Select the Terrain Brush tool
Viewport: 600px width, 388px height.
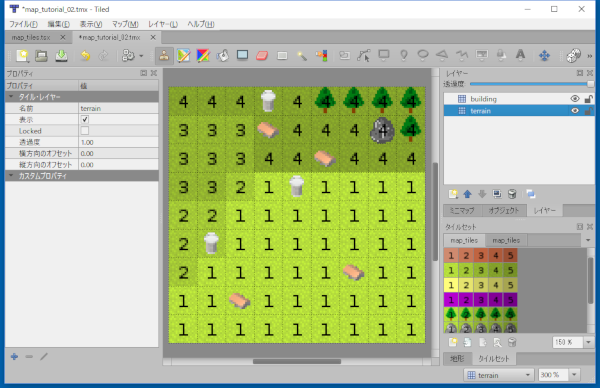[184, 56]
